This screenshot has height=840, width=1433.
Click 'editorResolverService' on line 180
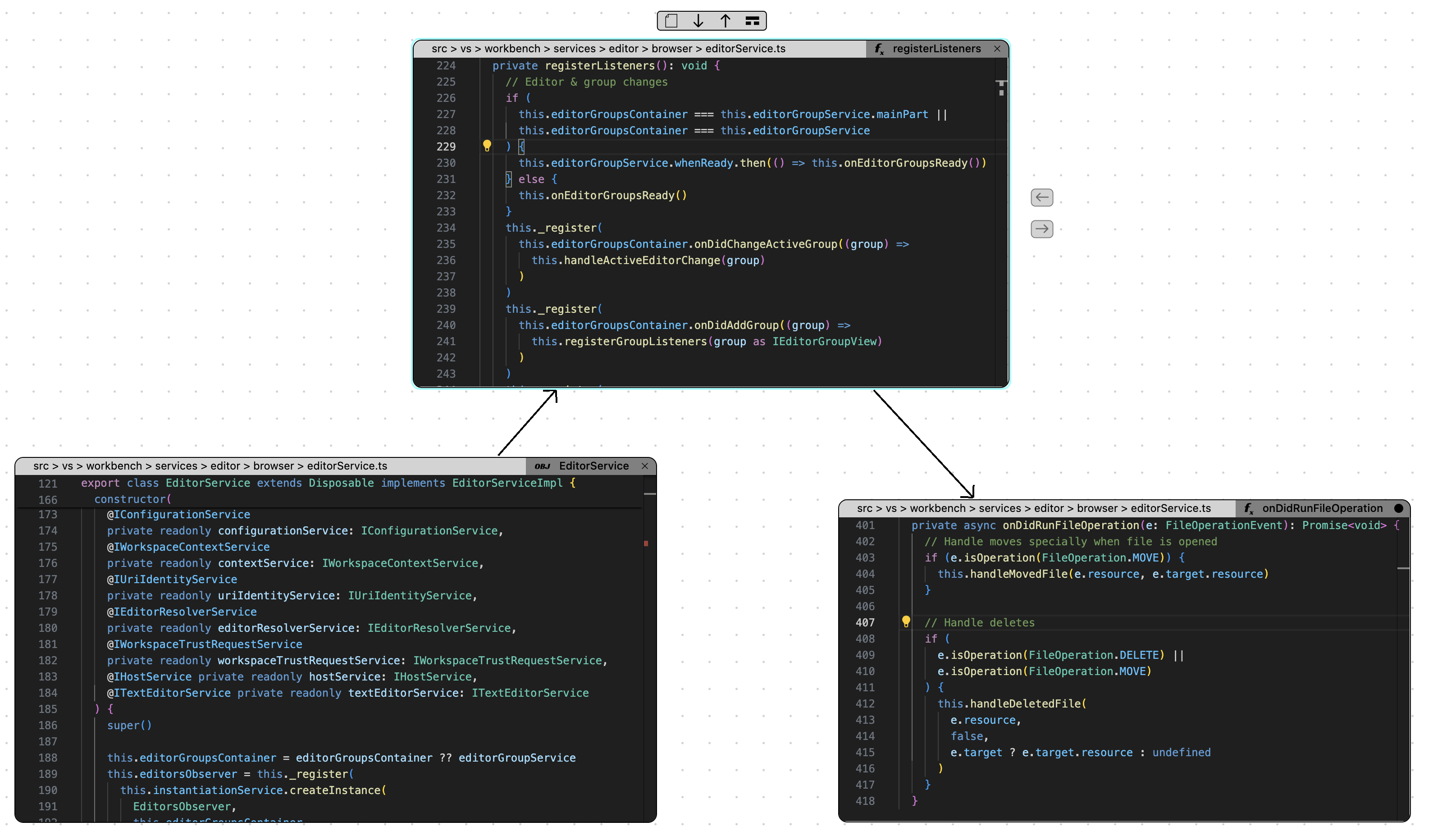tap(286, 629)
